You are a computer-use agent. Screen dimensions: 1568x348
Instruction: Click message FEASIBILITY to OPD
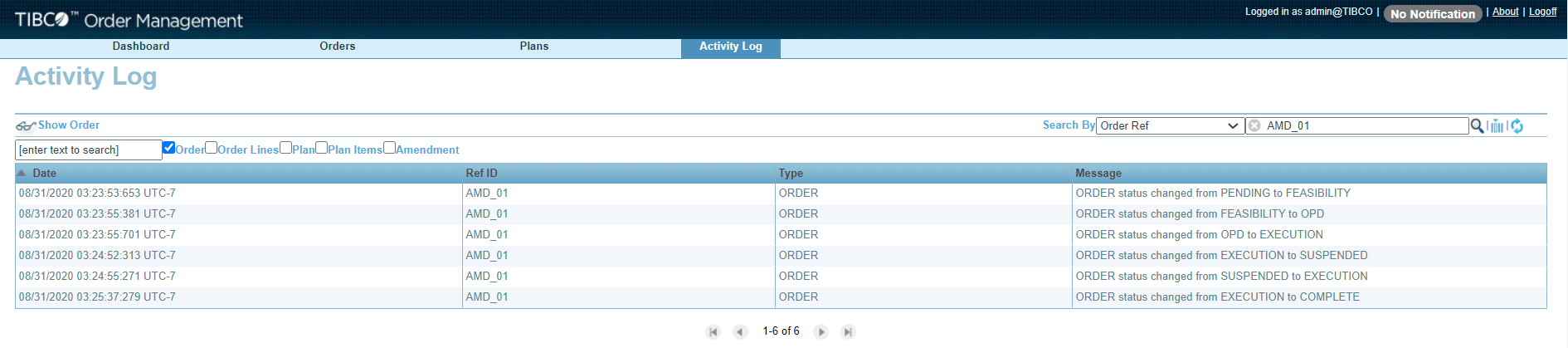click(x=1200, y=214)
